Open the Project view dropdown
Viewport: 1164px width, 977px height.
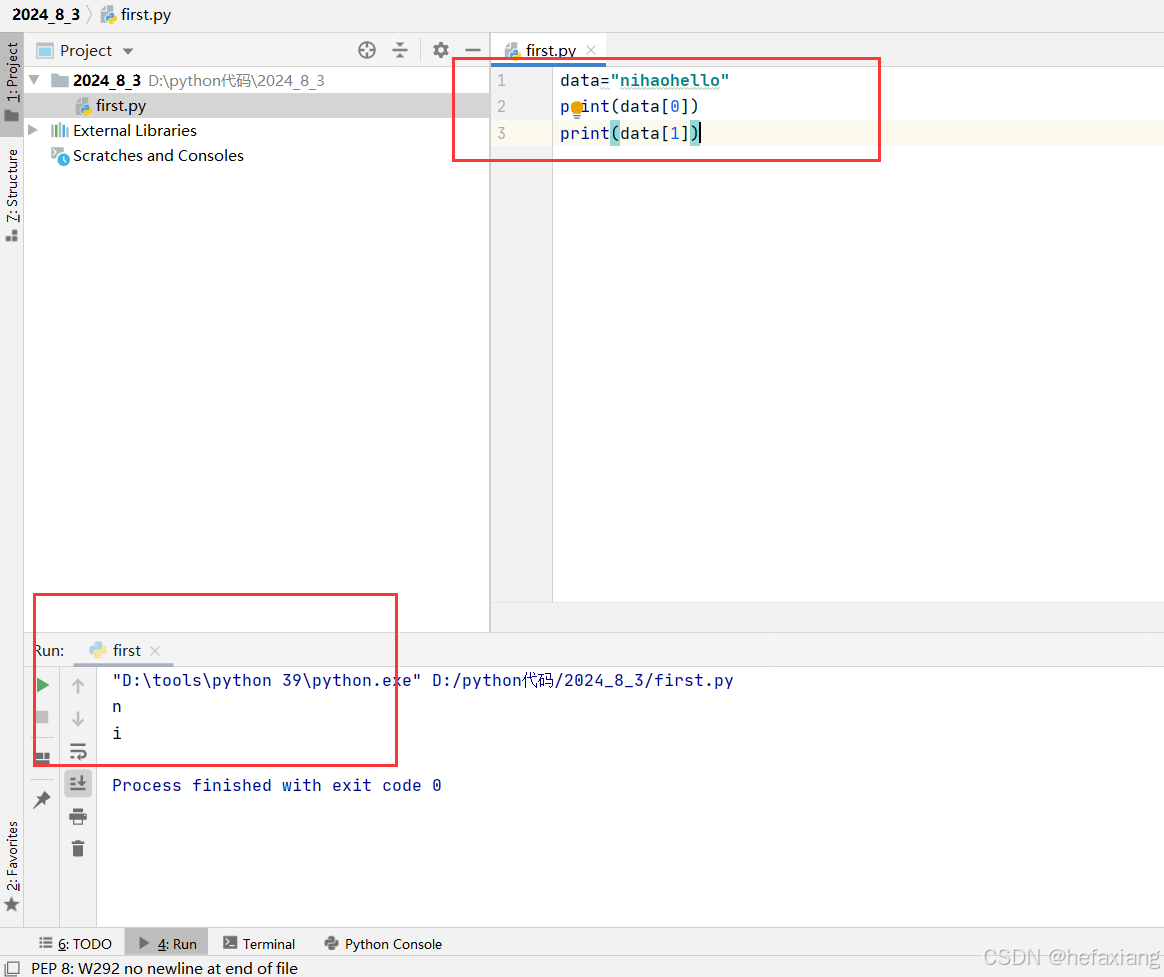point(128,51)
